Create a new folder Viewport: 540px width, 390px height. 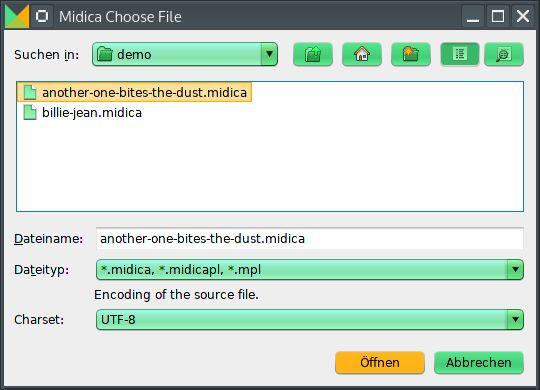(x=411, y=54)
